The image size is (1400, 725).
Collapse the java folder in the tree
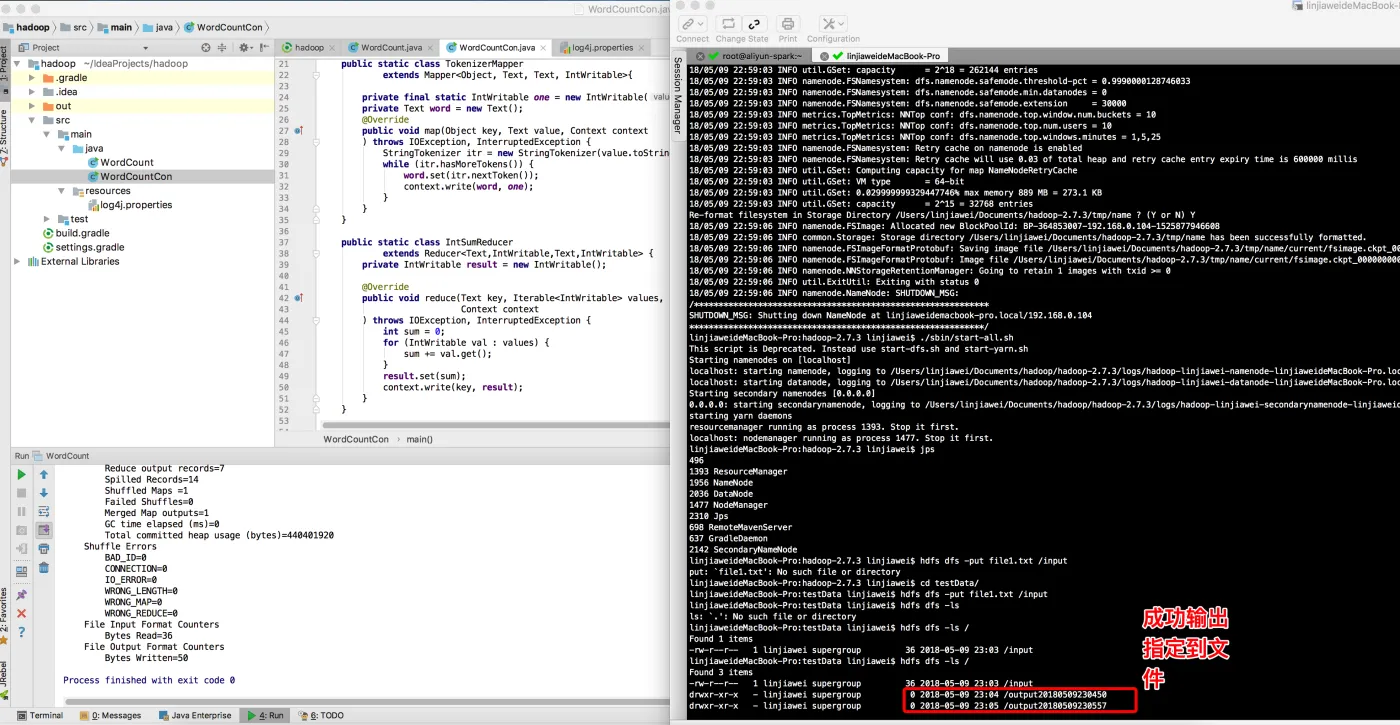[61, 148]
